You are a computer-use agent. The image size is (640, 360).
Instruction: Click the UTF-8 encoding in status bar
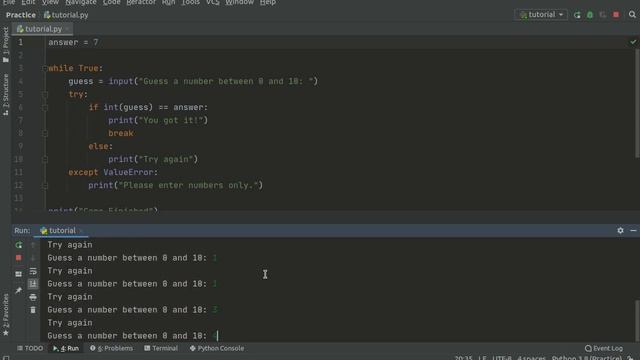point(502,358)
